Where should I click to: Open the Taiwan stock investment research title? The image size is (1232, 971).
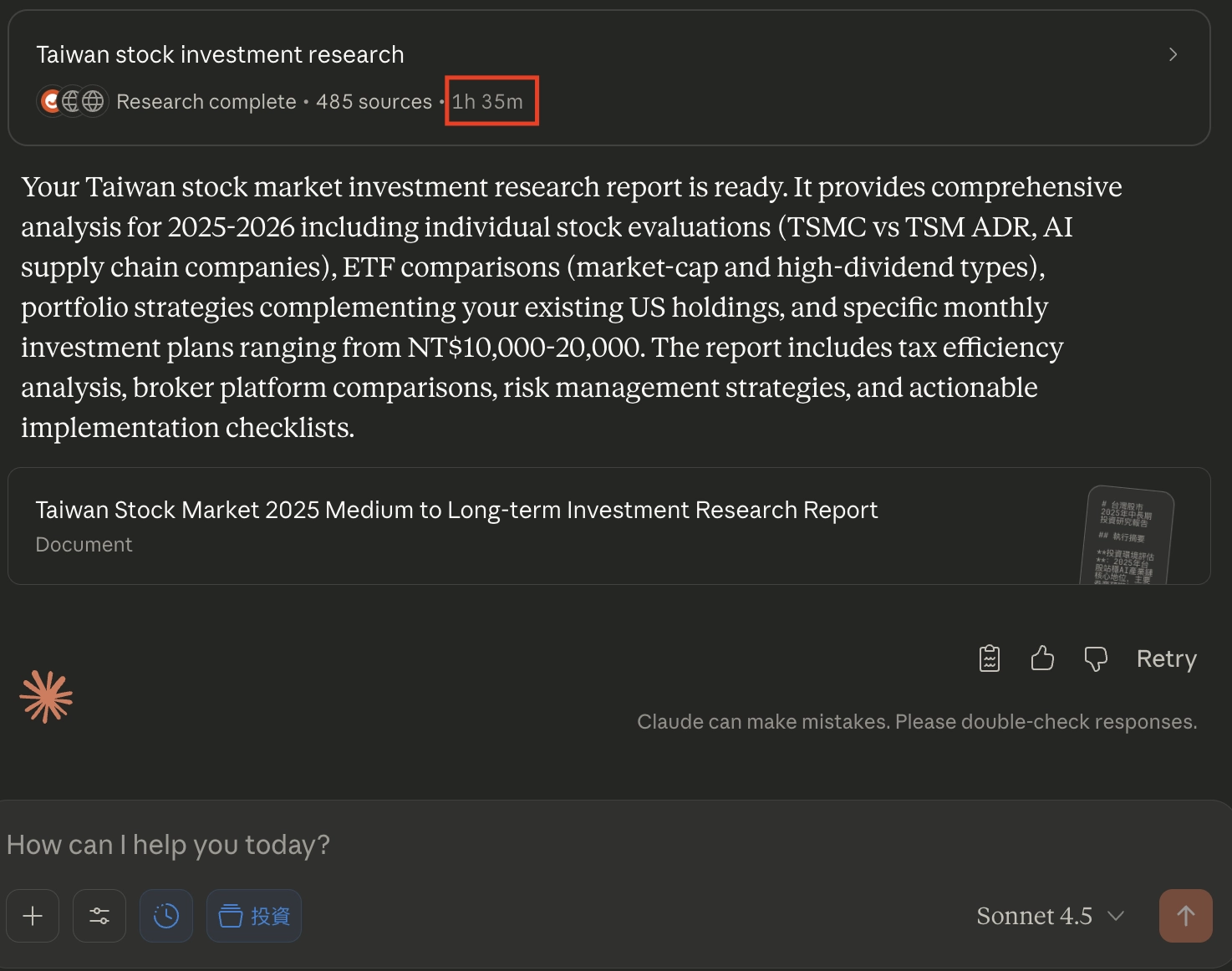click(220, 54)
